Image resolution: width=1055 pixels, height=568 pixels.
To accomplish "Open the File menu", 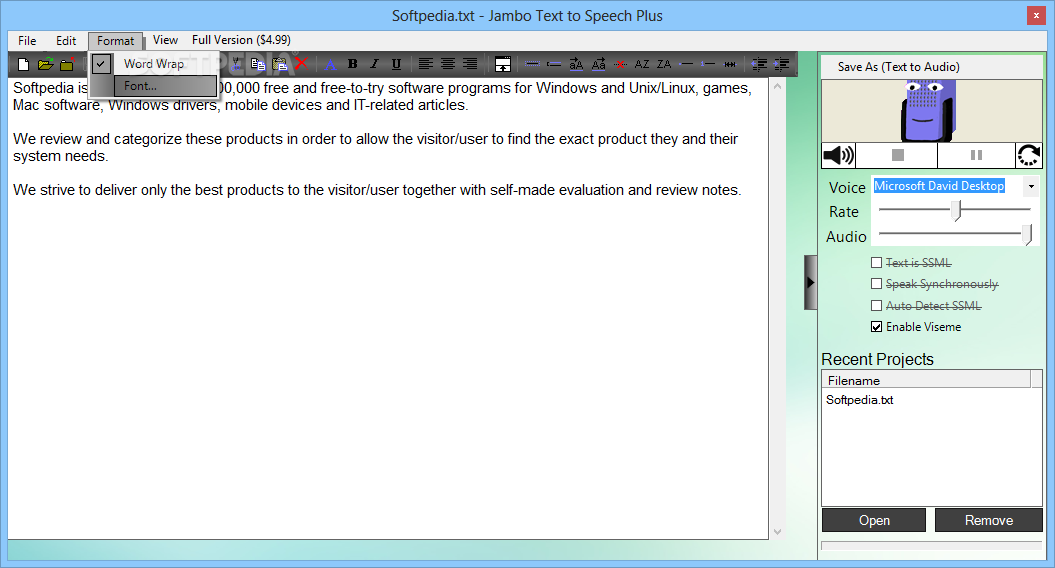I will [x=27, y=40].
